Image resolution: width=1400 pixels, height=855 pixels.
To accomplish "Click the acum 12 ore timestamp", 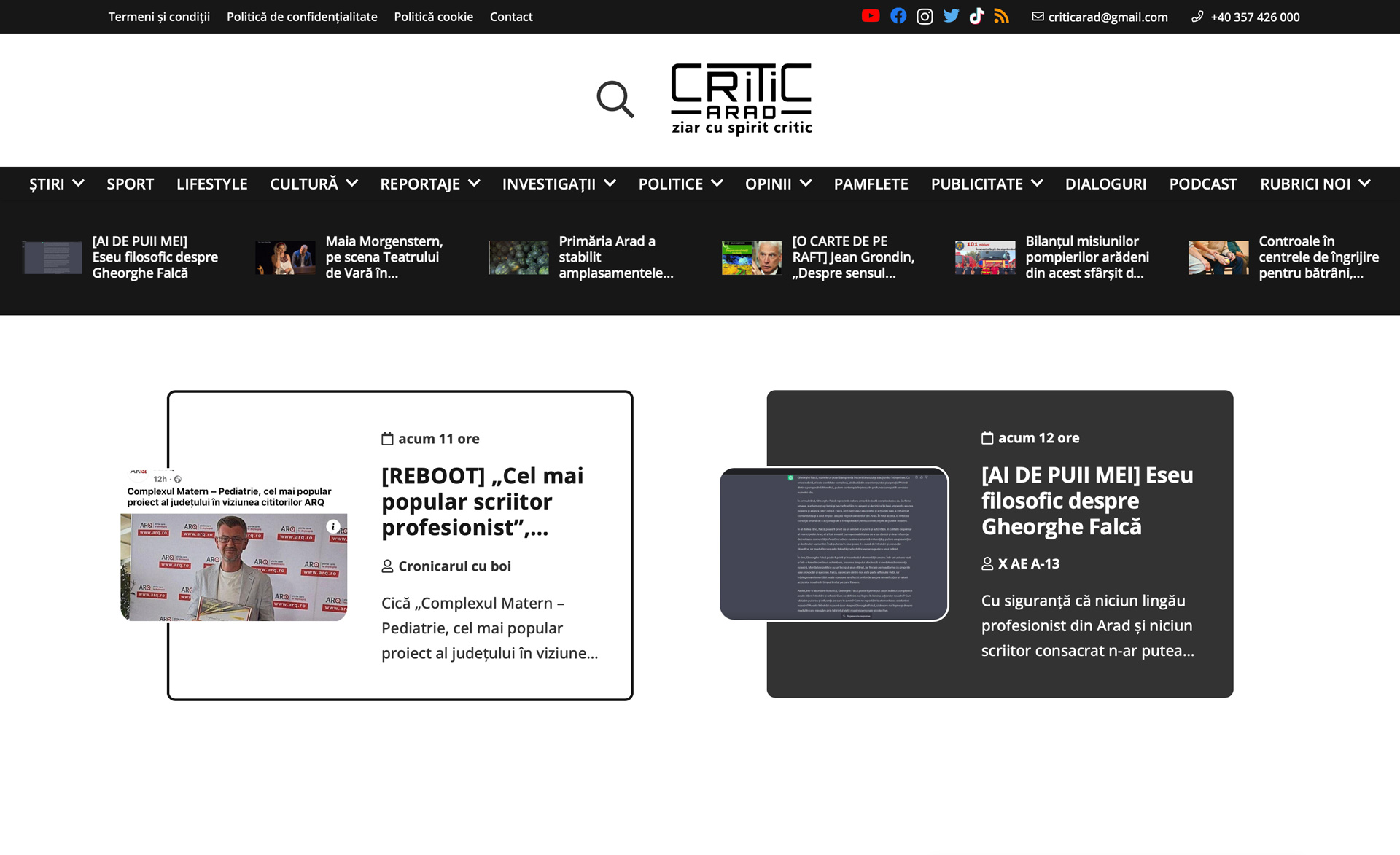I will click(1038, 438).
